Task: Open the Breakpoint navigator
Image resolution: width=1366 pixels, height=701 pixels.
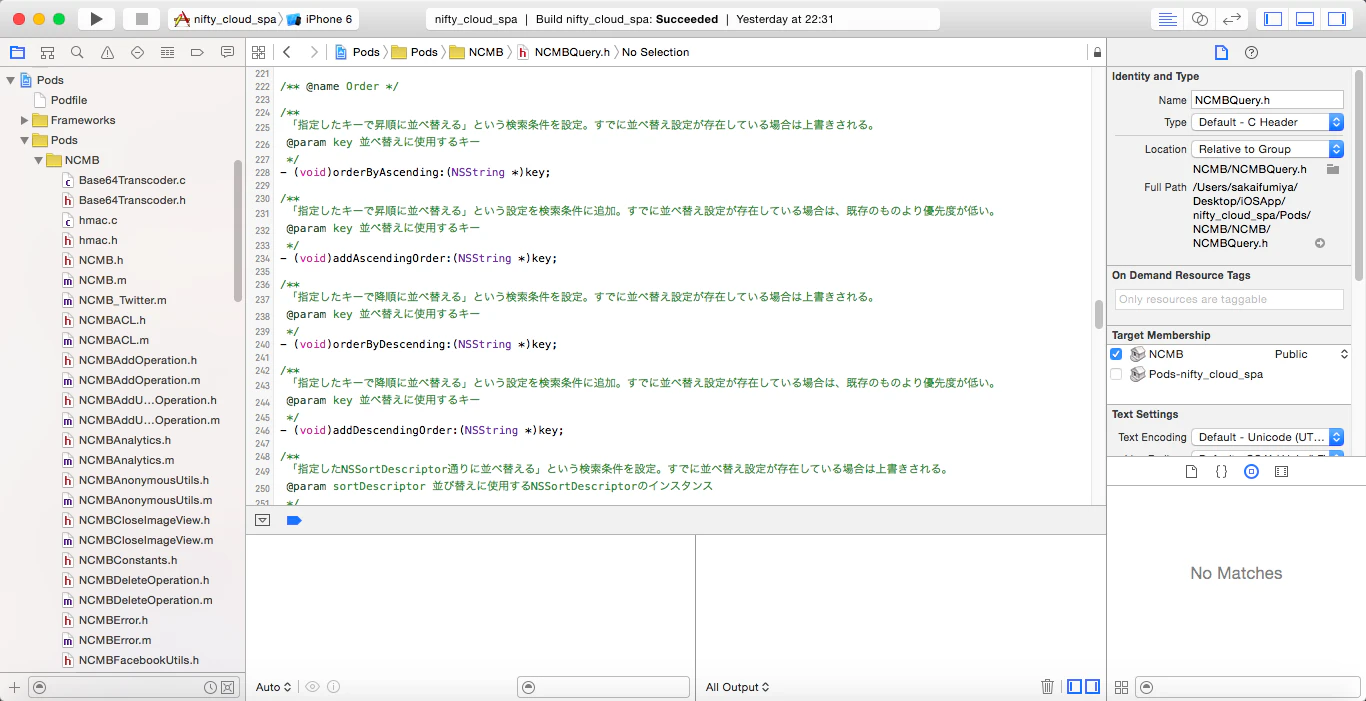Action: tap(197, 52)
